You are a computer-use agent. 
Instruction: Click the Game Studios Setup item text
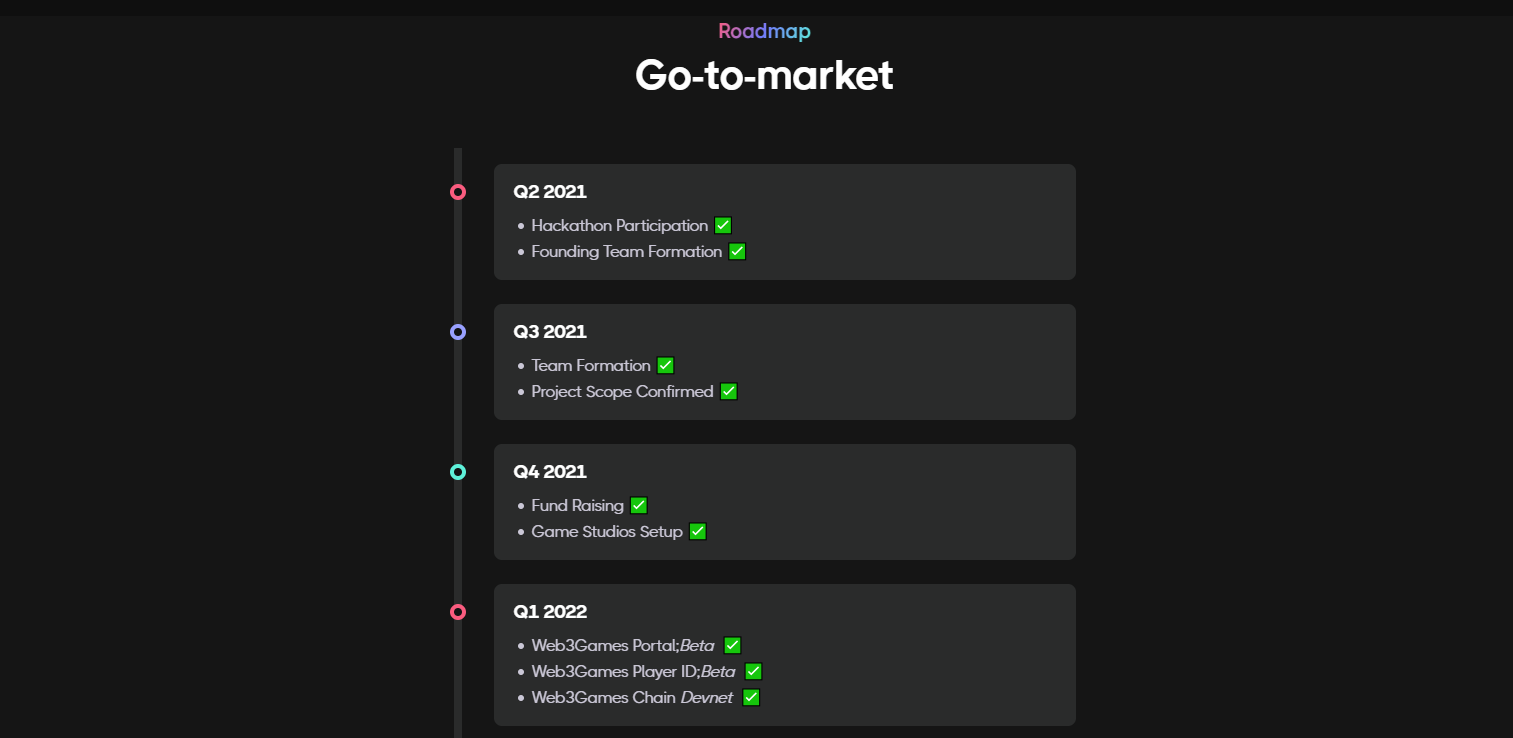click(607, 532)
